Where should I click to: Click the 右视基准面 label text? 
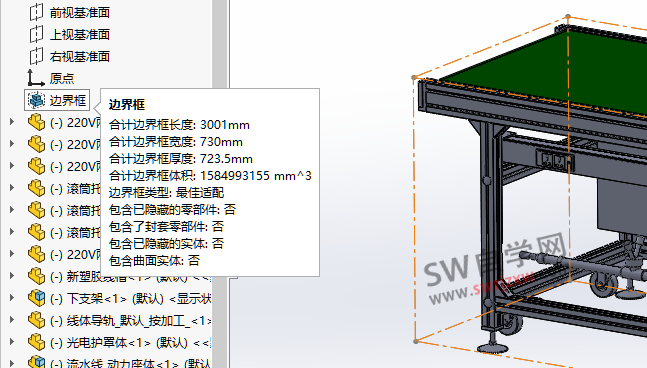[x=80, y=56]
